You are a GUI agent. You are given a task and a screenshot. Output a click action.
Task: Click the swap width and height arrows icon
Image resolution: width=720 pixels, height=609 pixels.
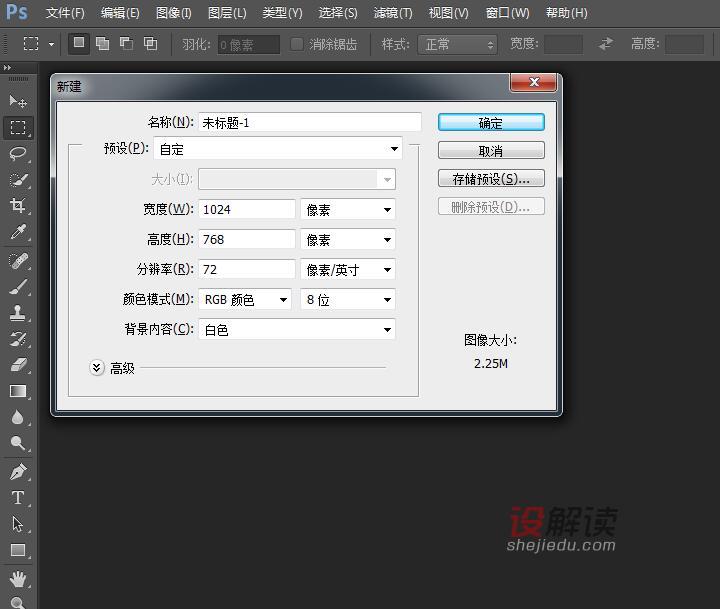click(605, 44)
